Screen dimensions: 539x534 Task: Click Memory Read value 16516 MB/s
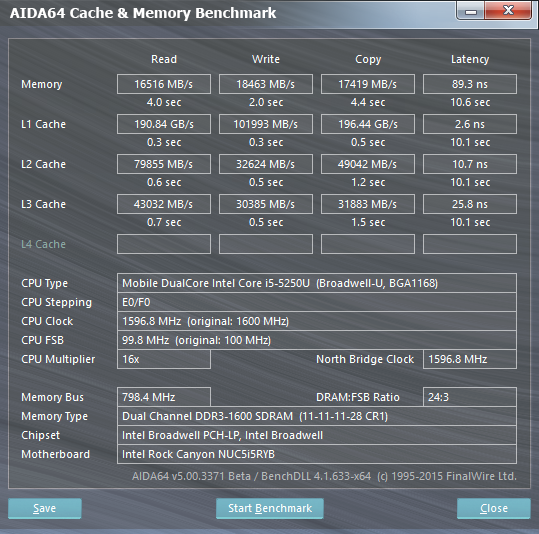click(164, 84)
